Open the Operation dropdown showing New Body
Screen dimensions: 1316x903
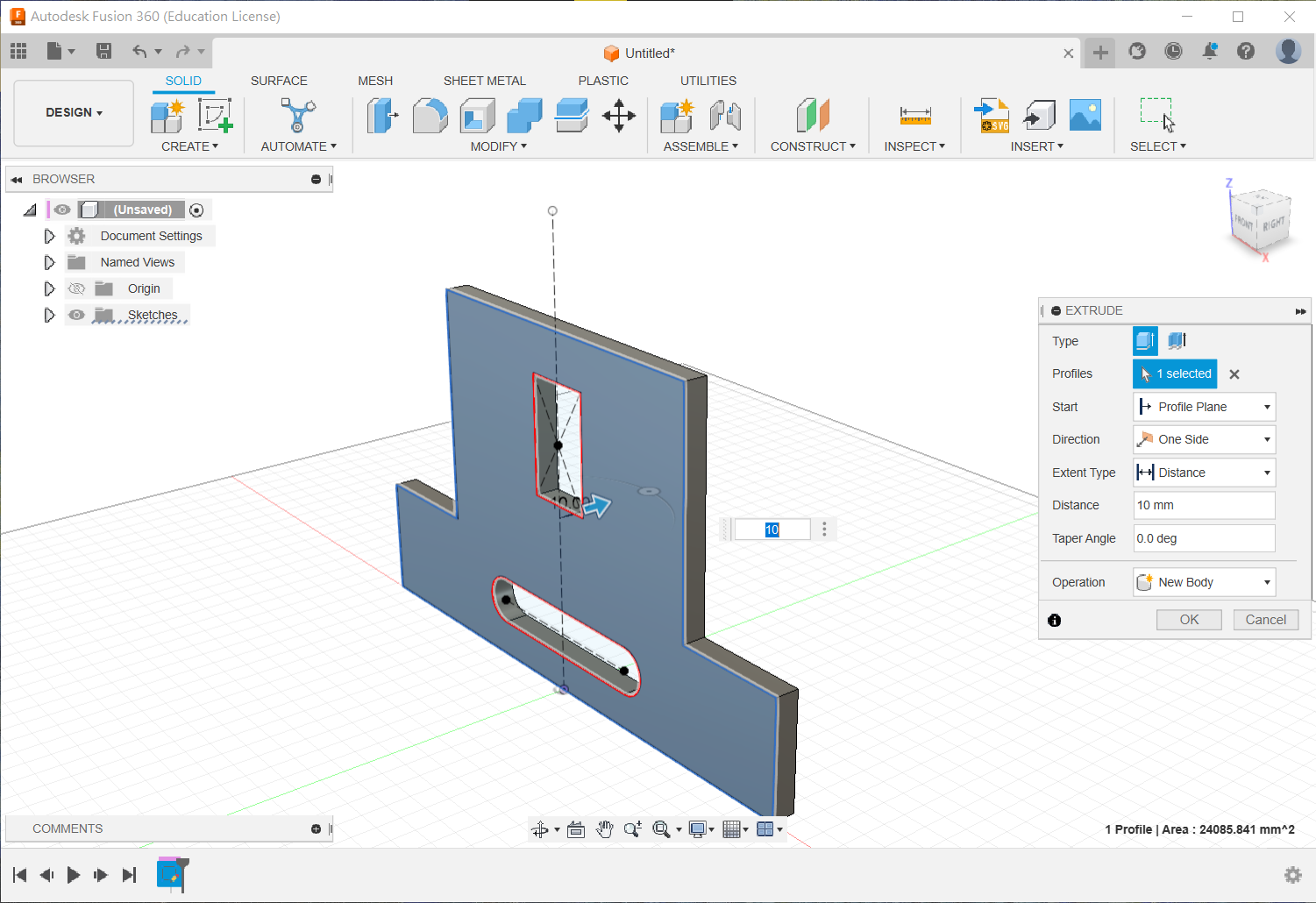tap(1204, 582)
